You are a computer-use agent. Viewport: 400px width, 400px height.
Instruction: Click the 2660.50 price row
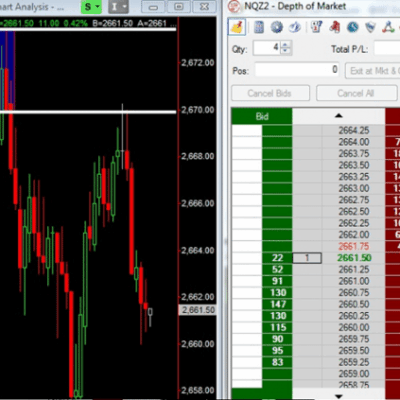pos(354,304)
